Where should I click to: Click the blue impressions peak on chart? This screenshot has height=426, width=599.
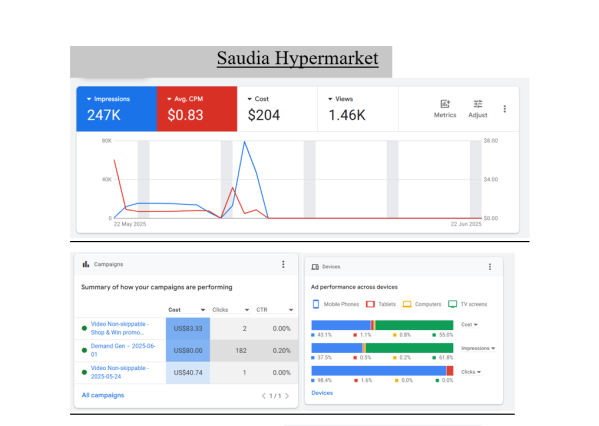point(244,142)
